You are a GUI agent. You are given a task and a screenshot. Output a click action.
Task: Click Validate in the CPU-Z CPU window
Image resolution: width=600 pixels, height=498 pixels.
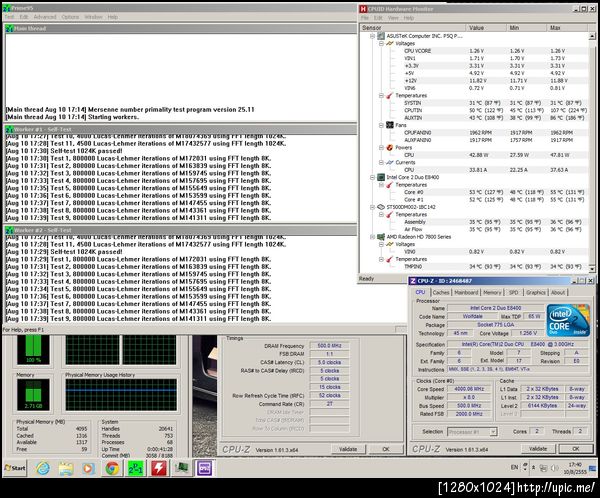pos(538,449)
